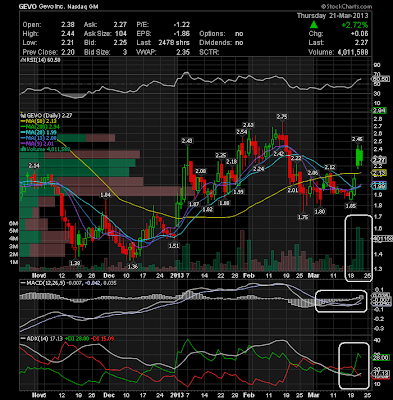The width and height of the screenshot is (393, 400).
Task: Click the Options value no
Action: (239, 34)
